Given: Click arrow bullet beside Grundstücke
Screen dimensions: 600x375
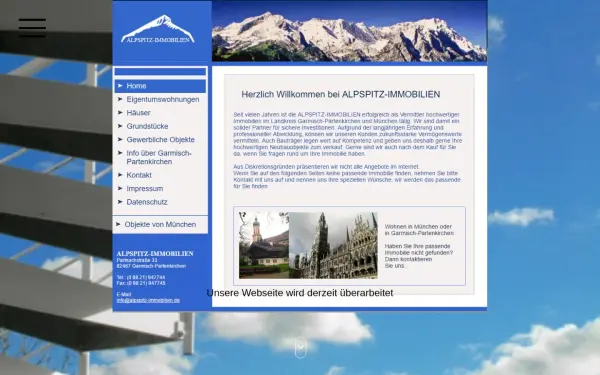Looking at the screenshot, I should 120,126.
